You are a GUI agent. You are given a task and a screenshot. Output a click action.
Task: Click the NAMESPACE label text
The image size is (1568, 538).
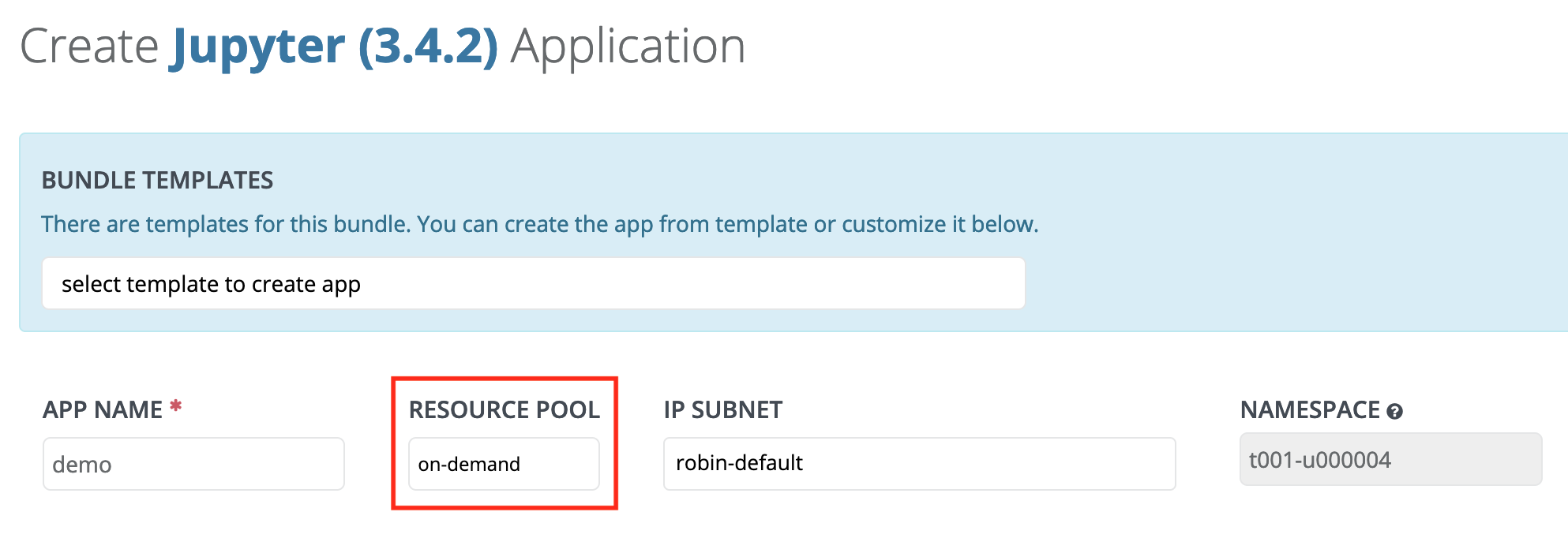pos(1310,409)
